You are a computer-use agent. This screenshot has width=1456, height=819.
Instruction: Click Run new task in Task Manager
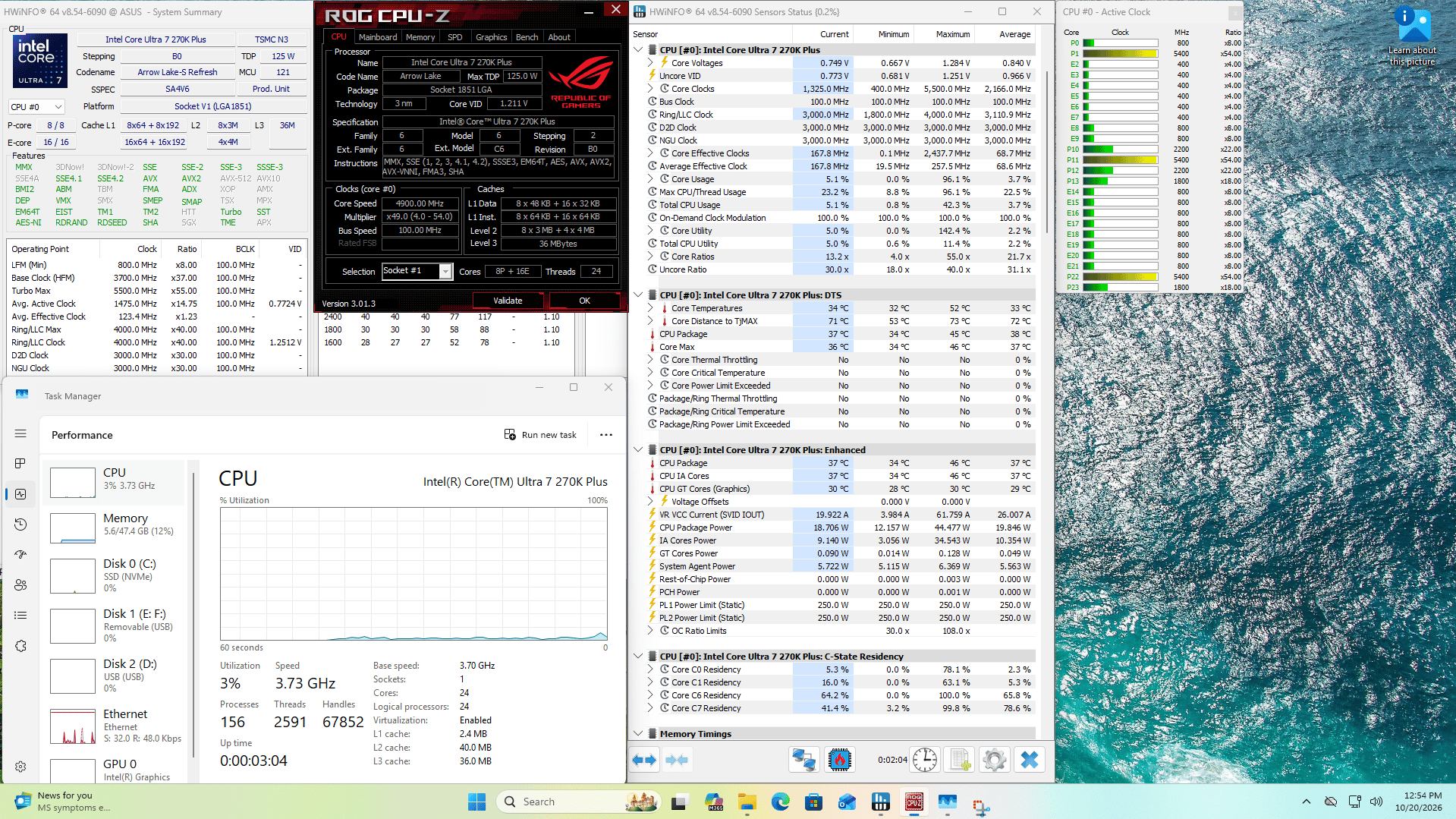coord(540,435)
